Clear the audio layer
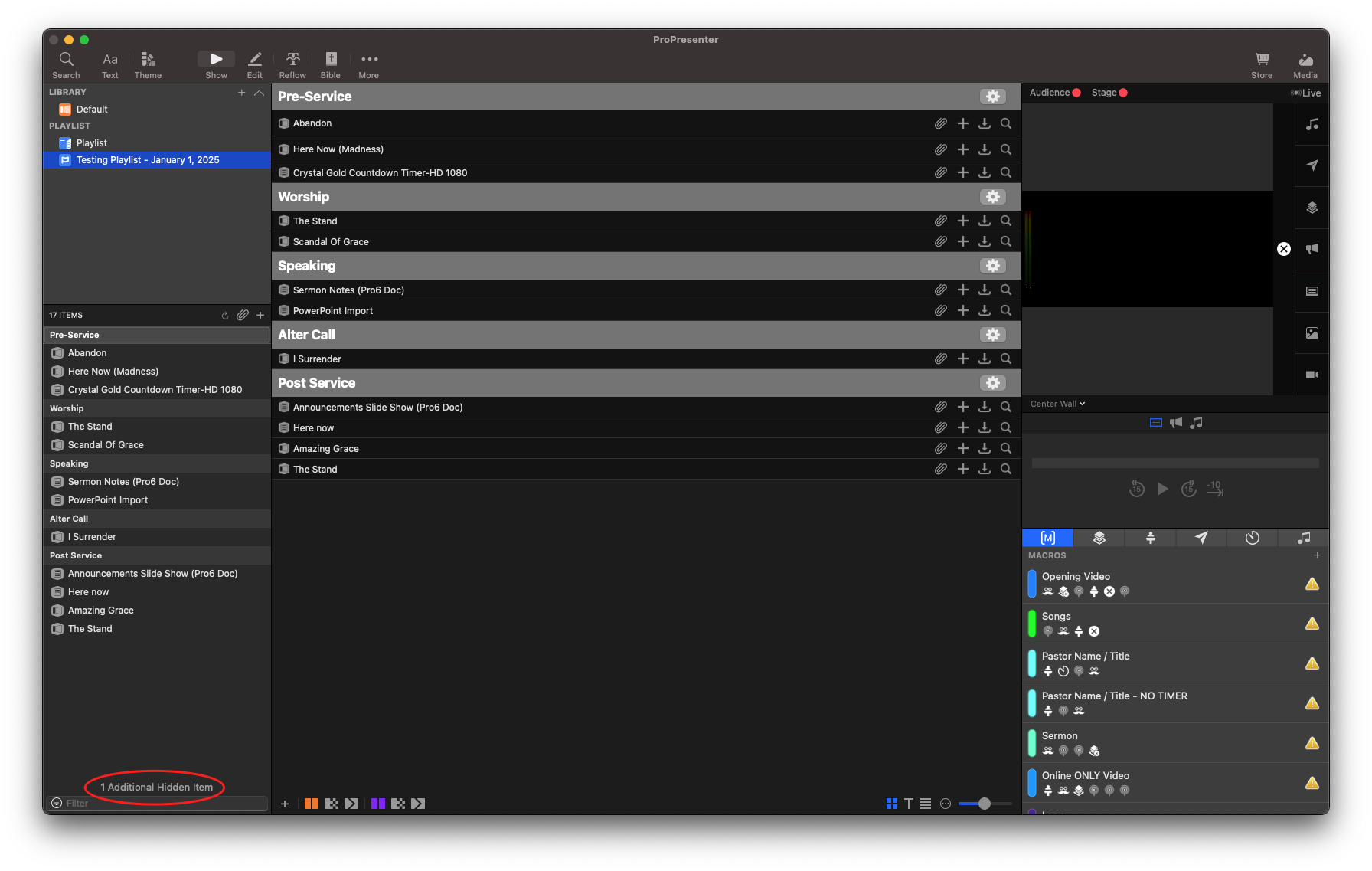This screenshot has height=871, width=1372. tap(1312, 124)
